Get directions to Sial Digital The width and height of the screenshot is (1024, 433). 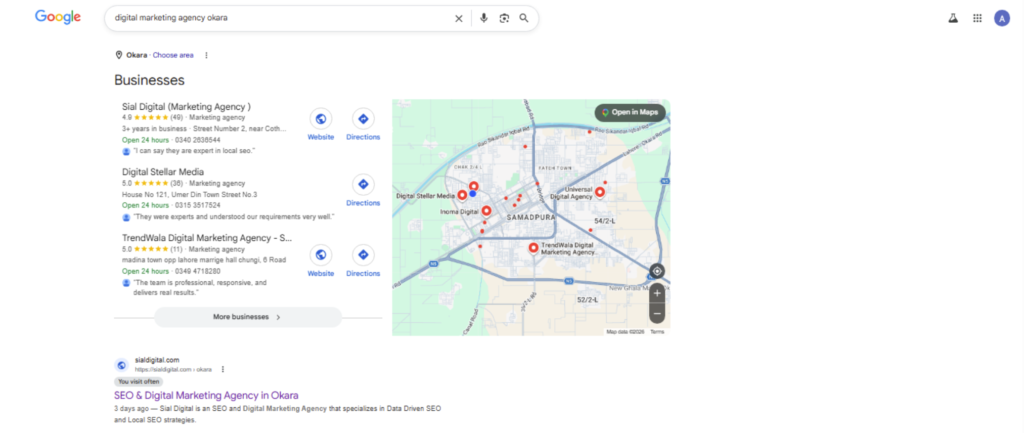click(363, 119)
